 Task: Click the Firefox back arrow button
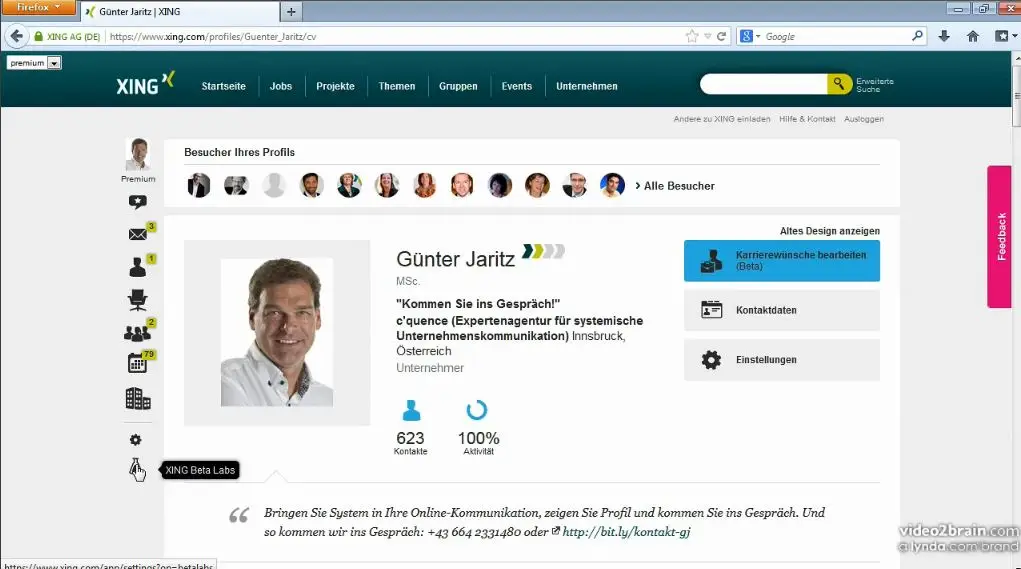17,36
